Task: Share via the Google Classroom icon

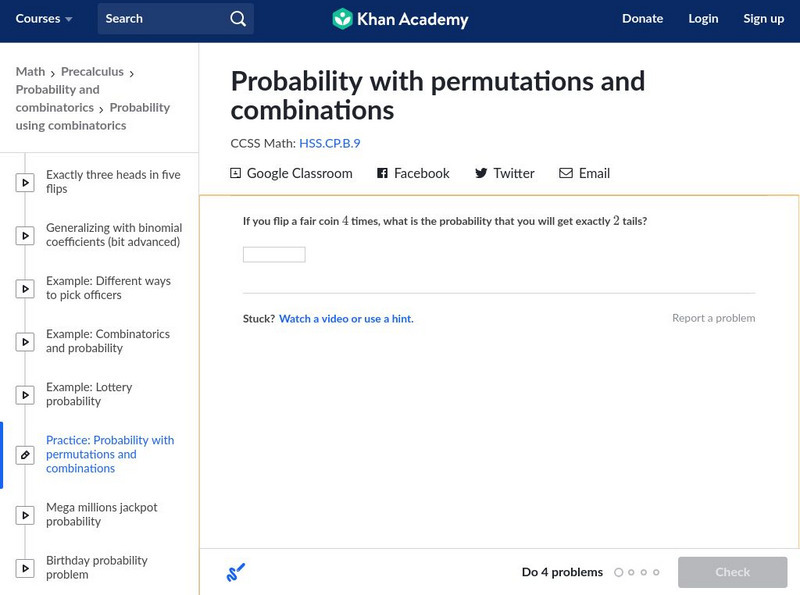Action: pos(236,173)
